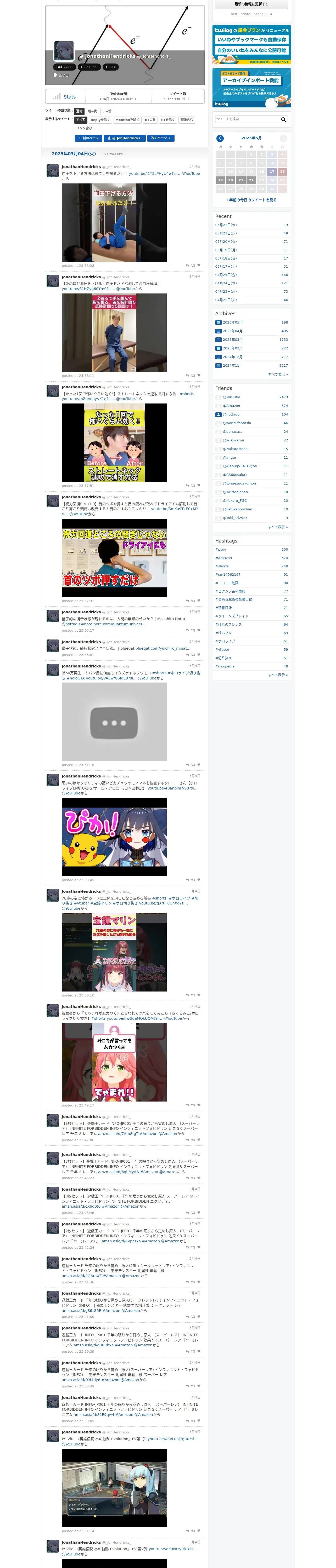Click the friend icon beside @hottaqu
Screen dimensions: 336x1568
point(218,414)
